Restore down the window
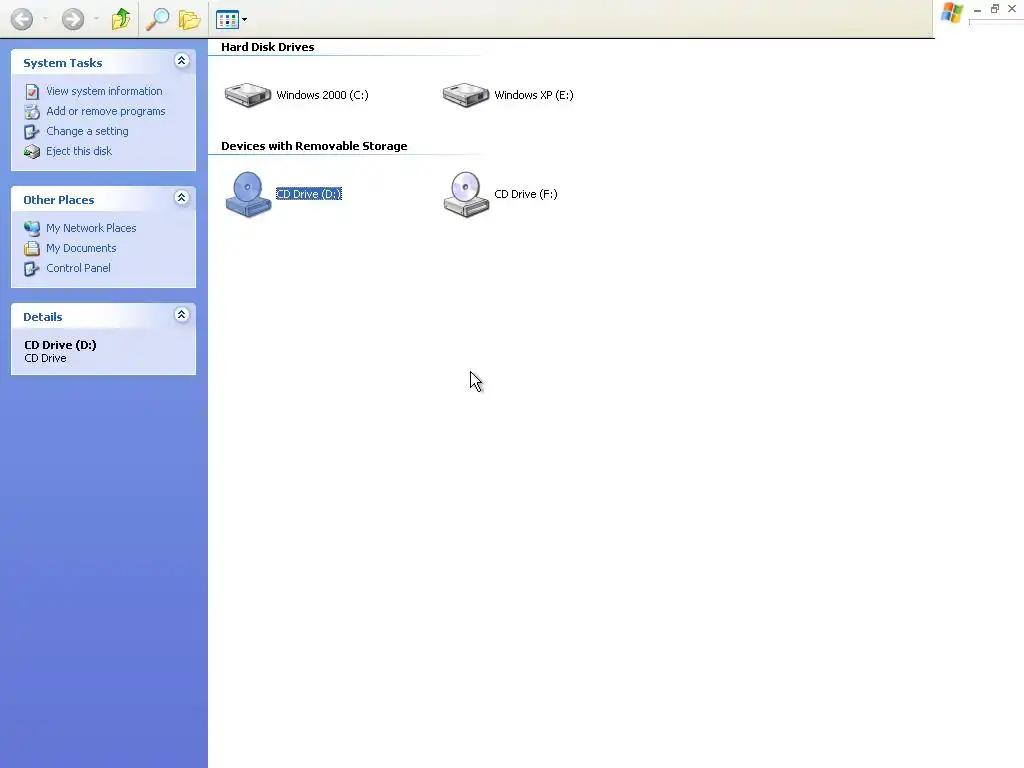 click(x=995, y=8)
